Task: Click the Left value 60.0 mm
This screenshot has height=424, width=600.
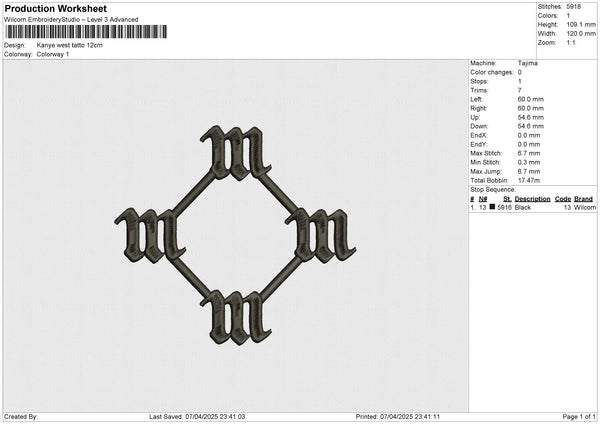Action: tap(530, 99)
